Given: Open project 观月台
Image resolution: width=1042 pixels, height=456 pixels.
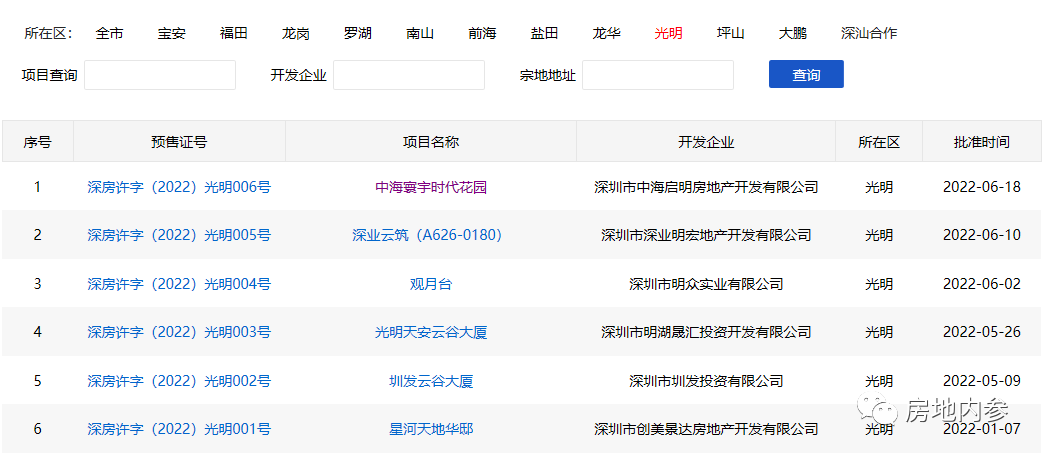Looking at the screenshot, I should [x=431, y=284].
